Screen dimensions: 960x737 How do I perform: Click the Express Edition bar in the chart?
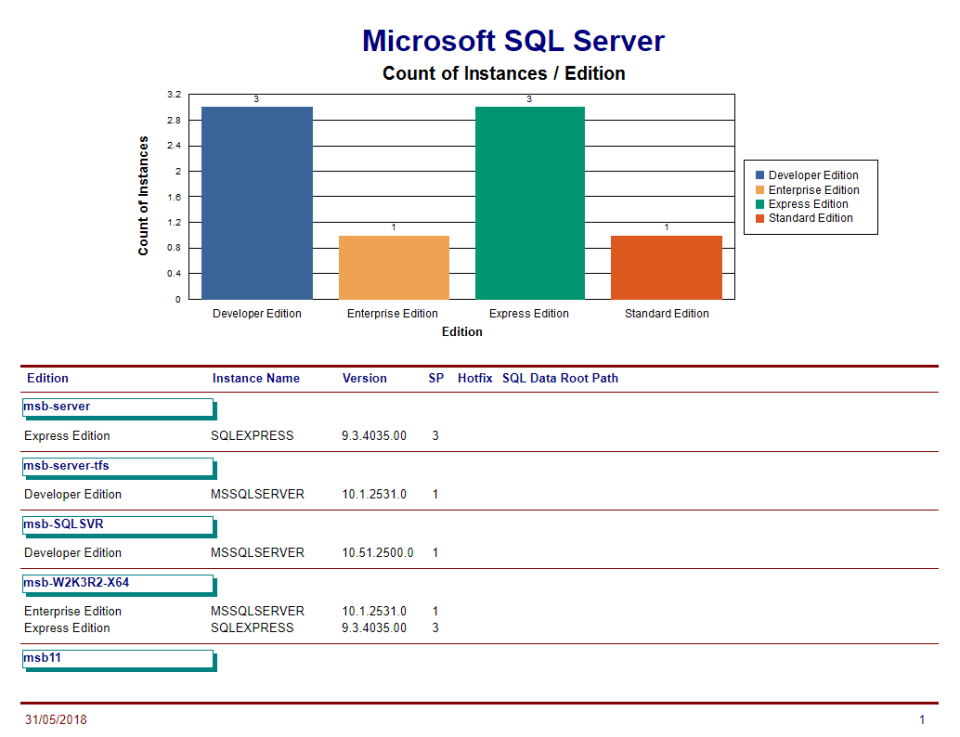(x=529, y=200)
